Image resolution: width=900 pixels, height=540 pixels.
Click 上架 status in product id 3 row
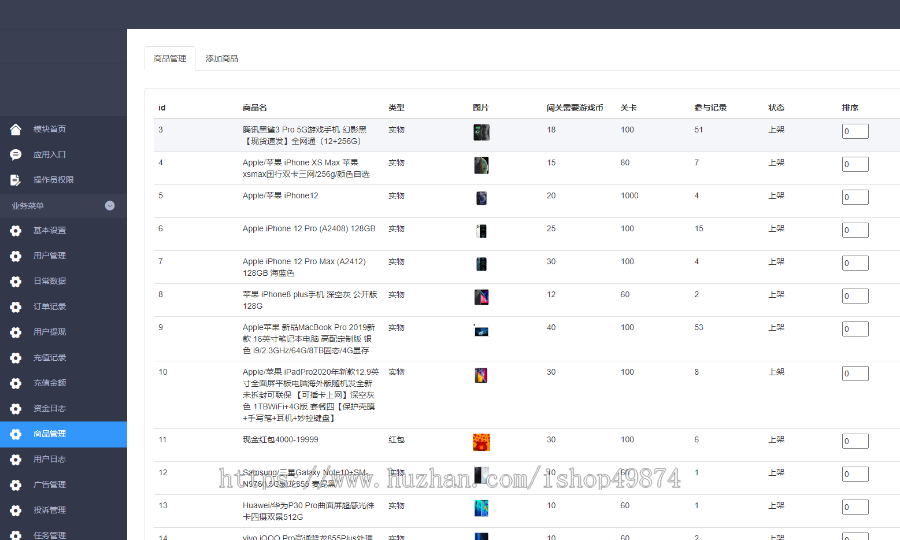(x=776, y=130)
